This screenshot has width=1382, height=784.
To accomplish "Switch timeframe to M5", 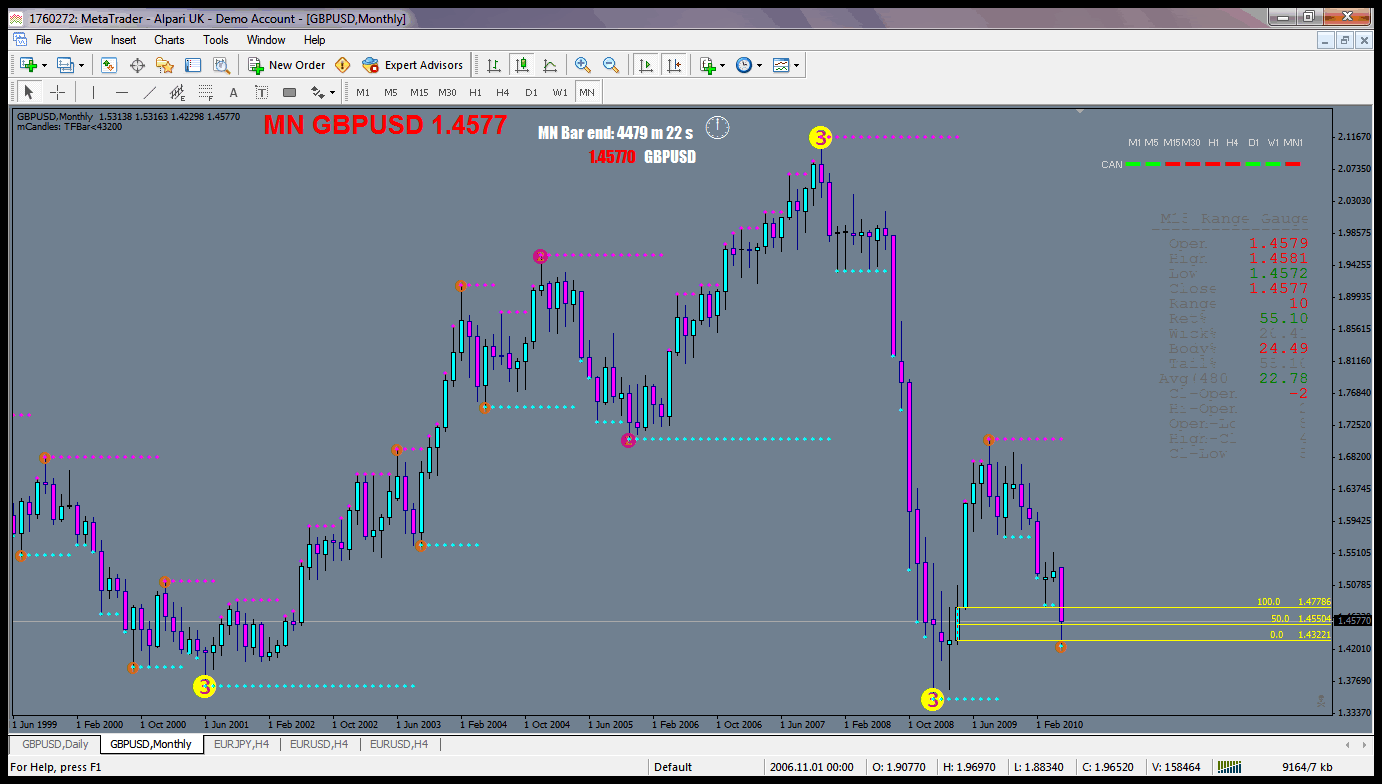I will [x=390, y=92].
